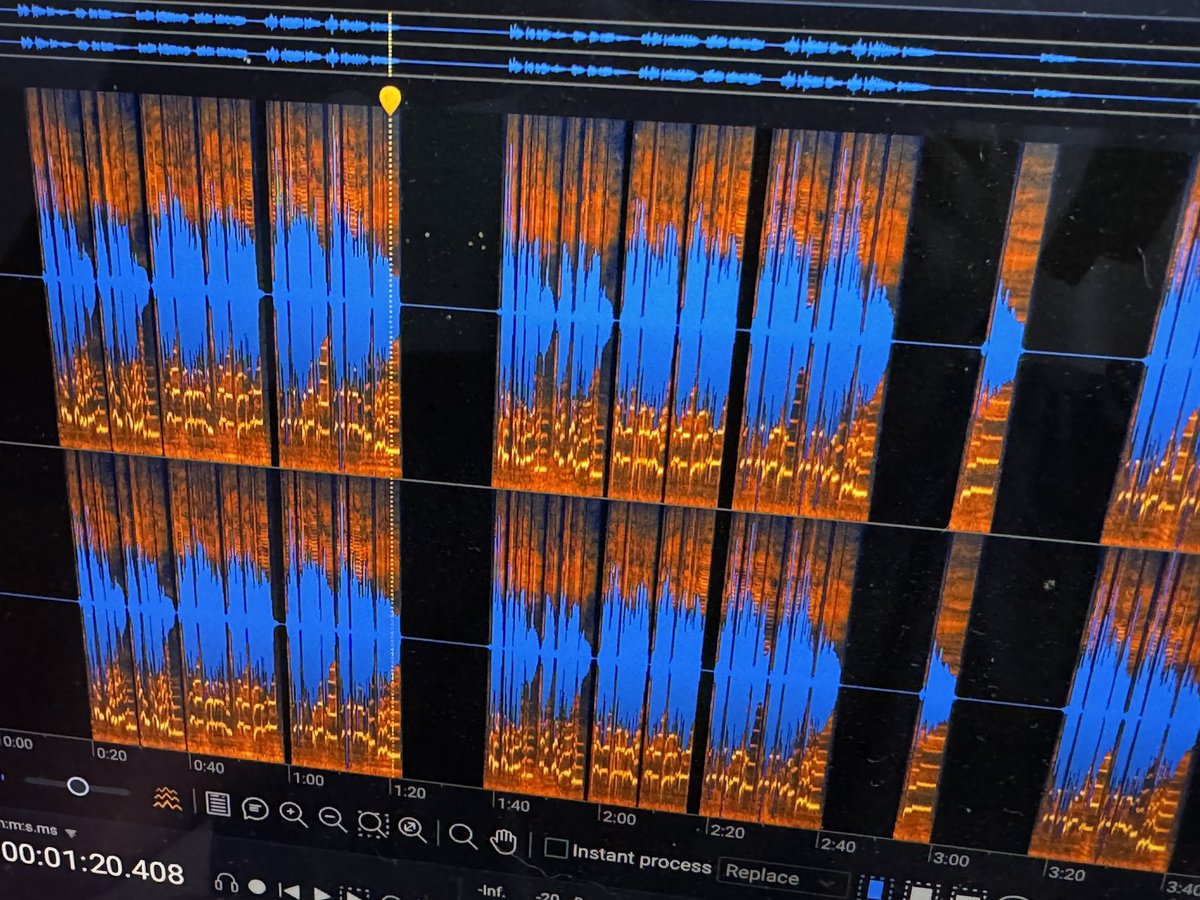
Task: Click the 1:20 mark on the time ruler
Action: point(409,791)
